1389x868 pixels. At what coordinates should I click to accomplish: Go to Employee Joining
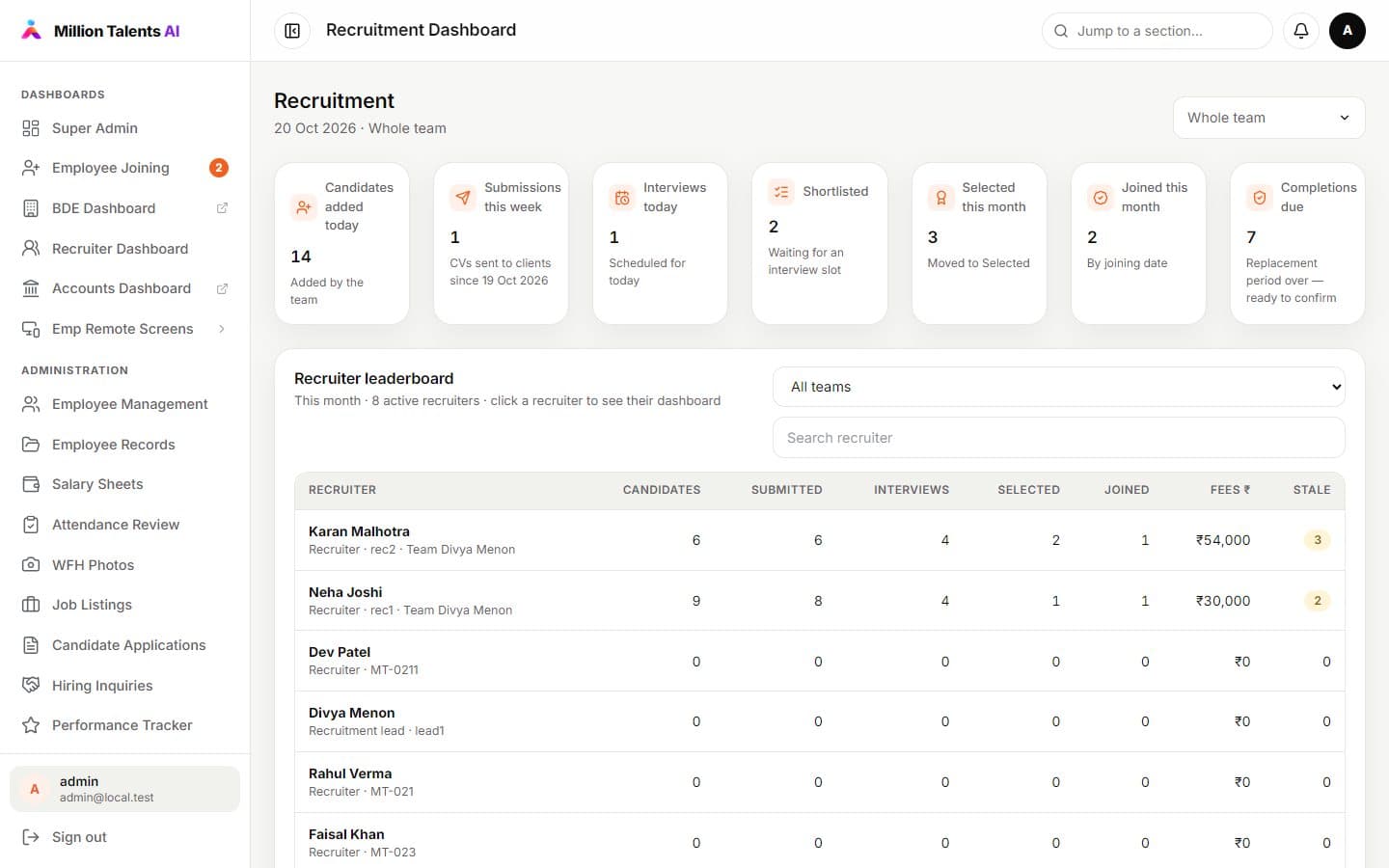pyautogui.click(x=124, y=168)
